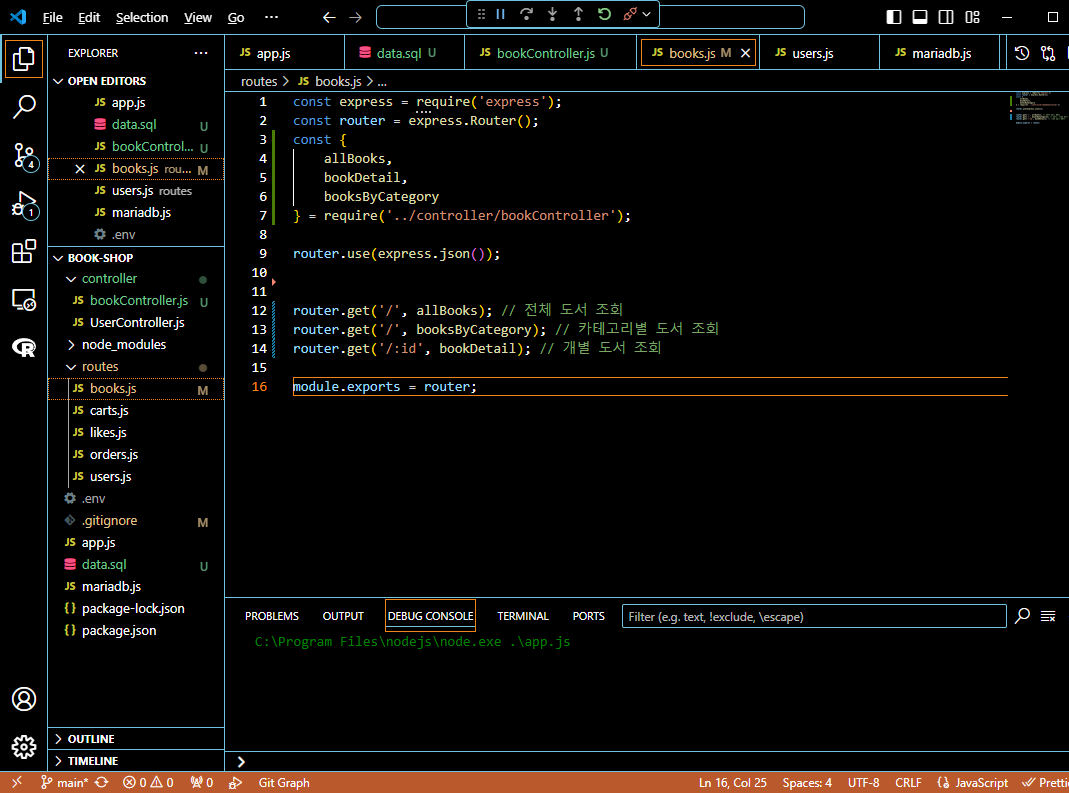
Task: Open the View menu
Action: click(x=198, y=18)
